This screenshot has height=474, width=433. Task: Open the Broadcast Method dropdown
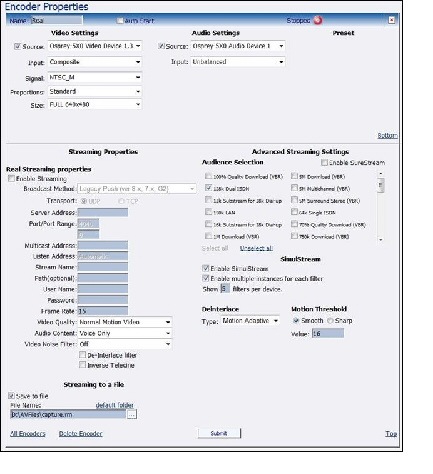[x=137, y=189]
